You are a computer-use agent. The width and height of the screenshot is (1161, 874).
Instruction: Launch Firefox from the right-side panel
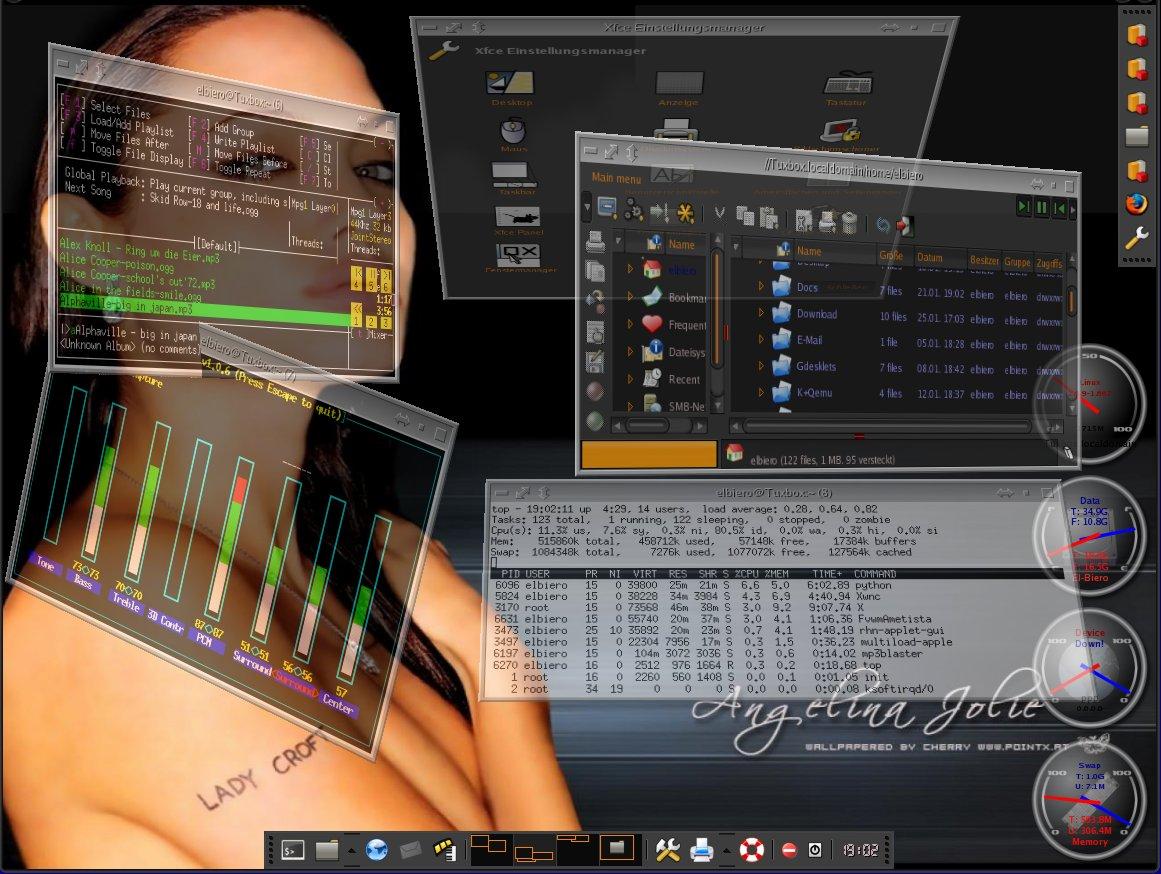(1136, 204)
